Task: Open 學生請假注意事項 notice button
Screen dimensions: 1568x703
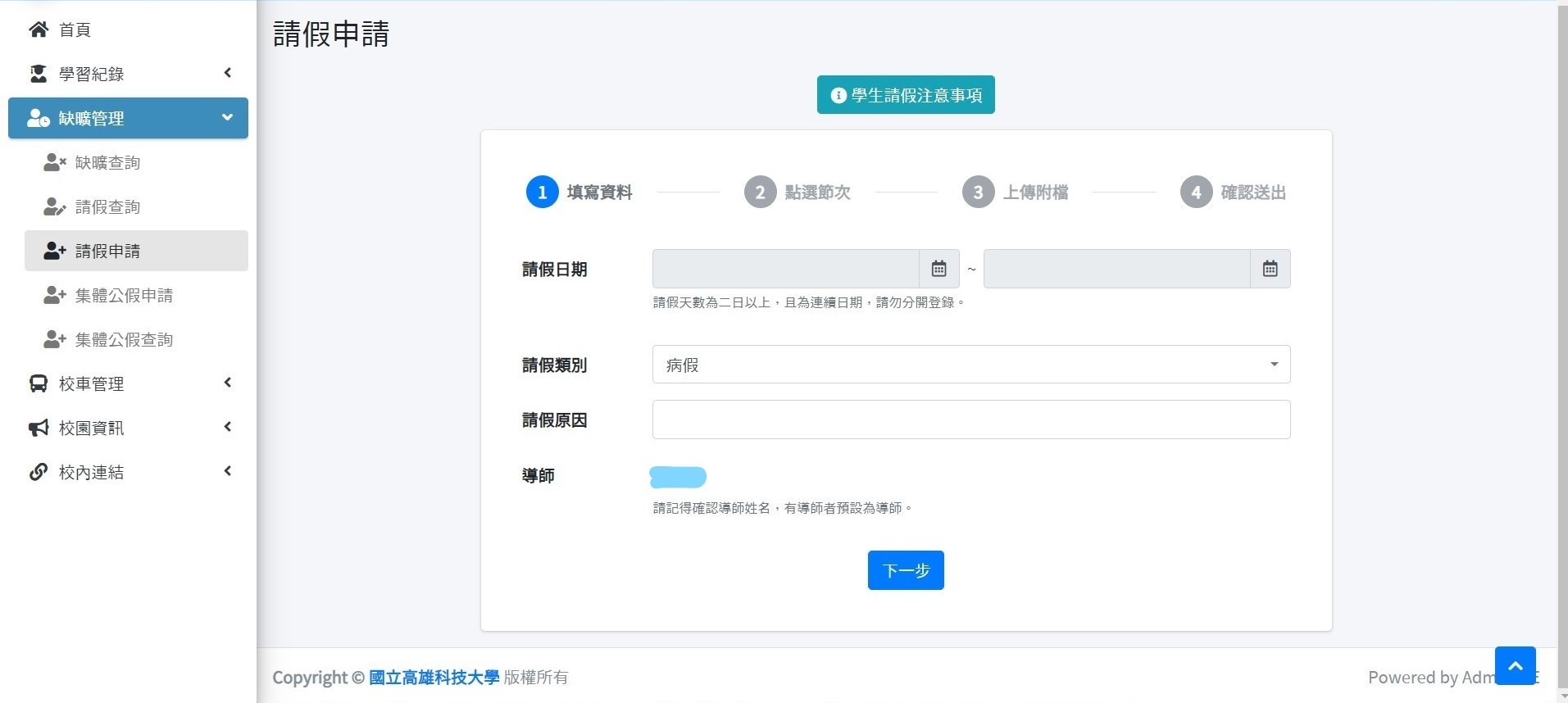Action: coord(906,95)
